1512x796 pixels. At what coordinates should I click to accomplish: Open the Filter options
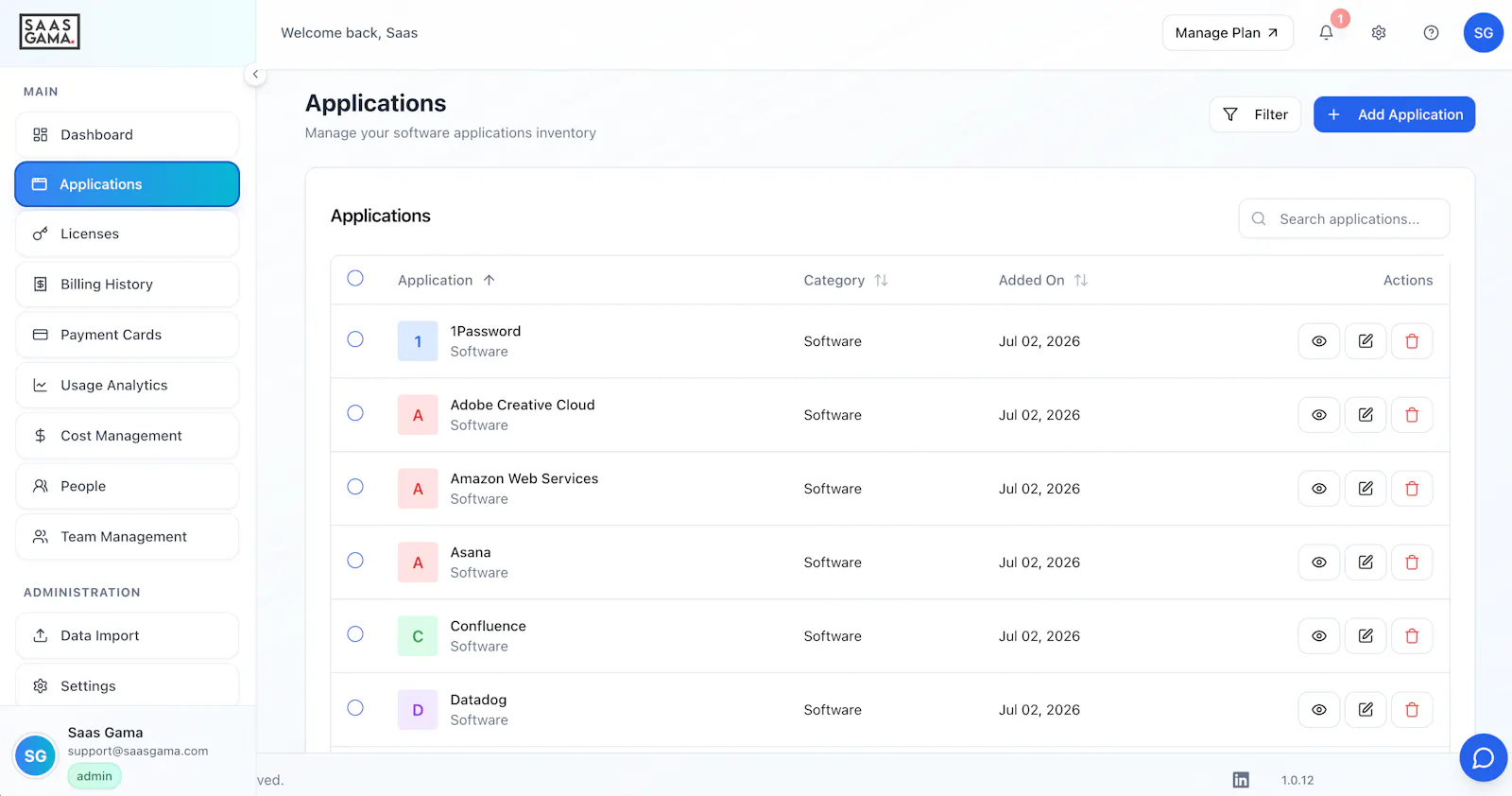tap(1255, 114)
